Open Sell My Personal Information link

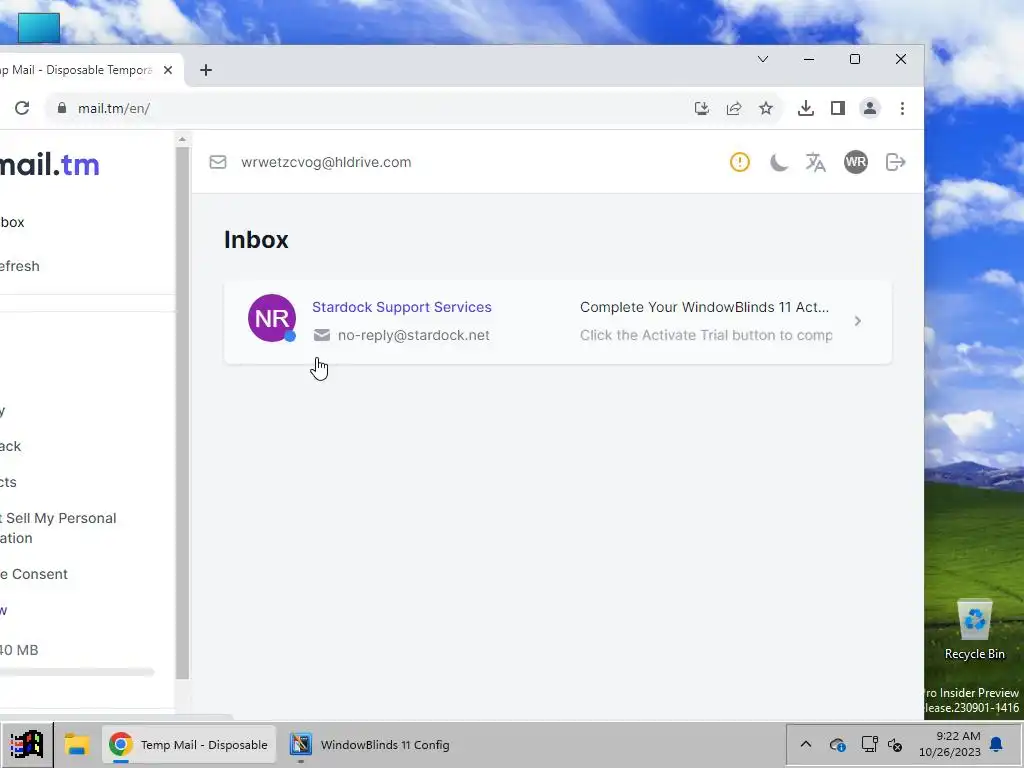point(58,528)
